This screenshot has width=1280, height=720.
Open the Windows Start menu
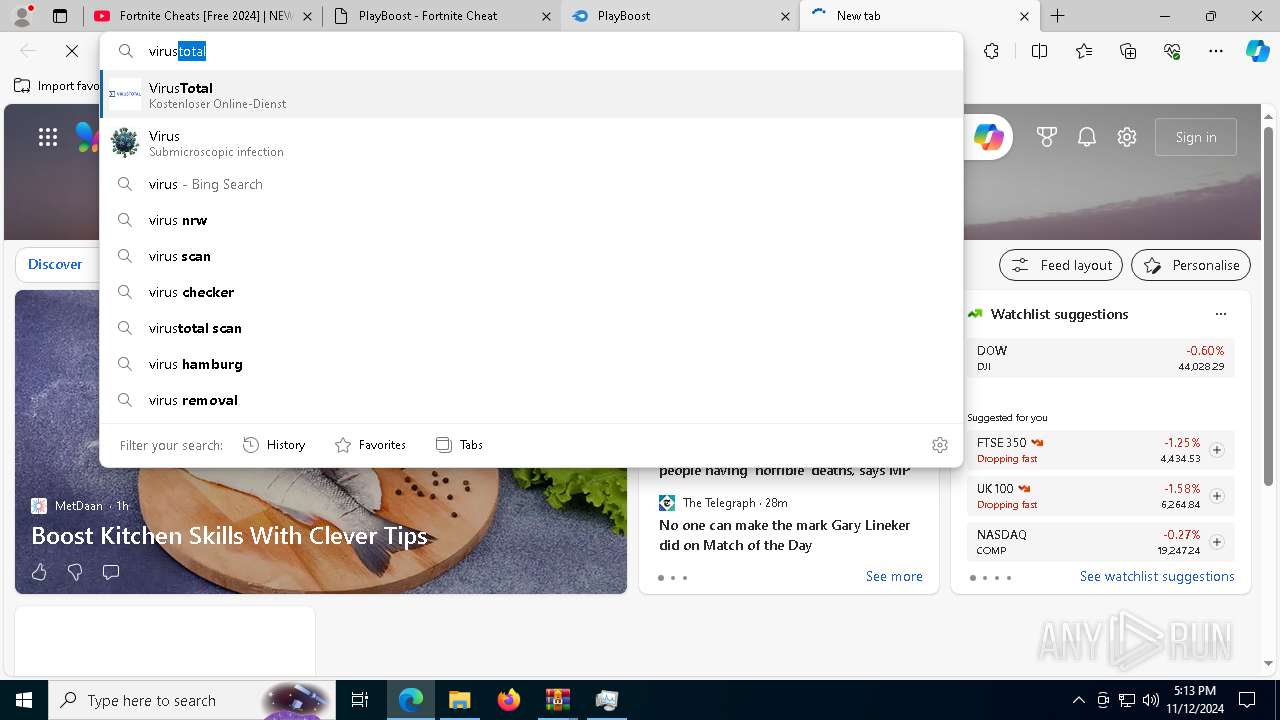coord(24,700)
